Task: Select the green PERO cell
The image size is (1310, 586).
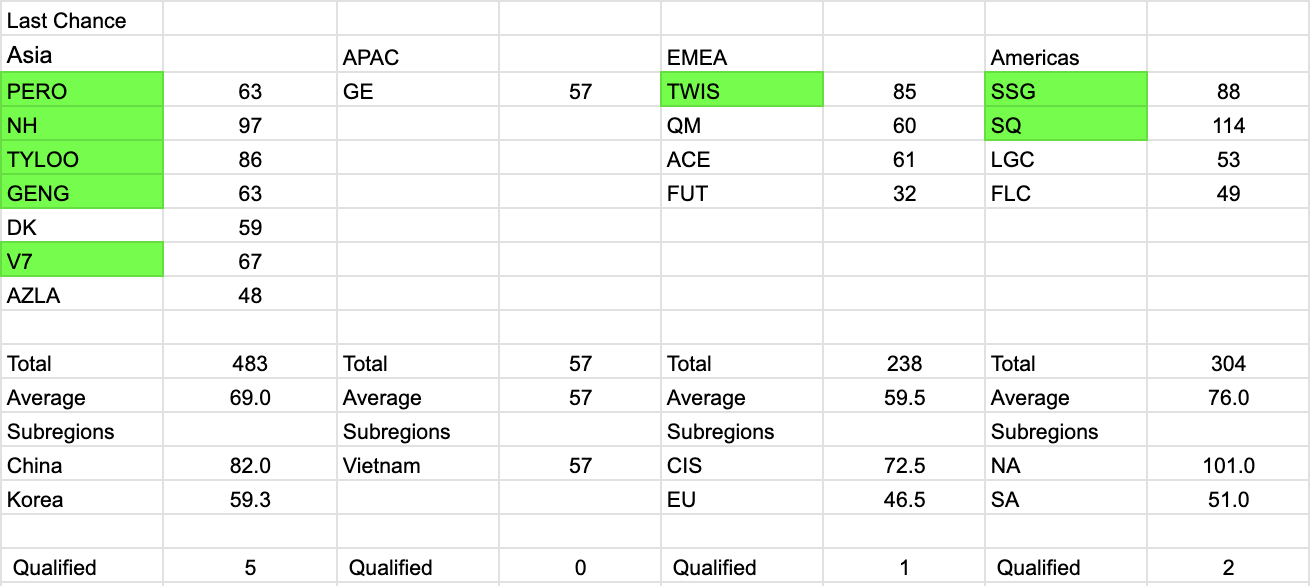Action: (x=82, y=92)
